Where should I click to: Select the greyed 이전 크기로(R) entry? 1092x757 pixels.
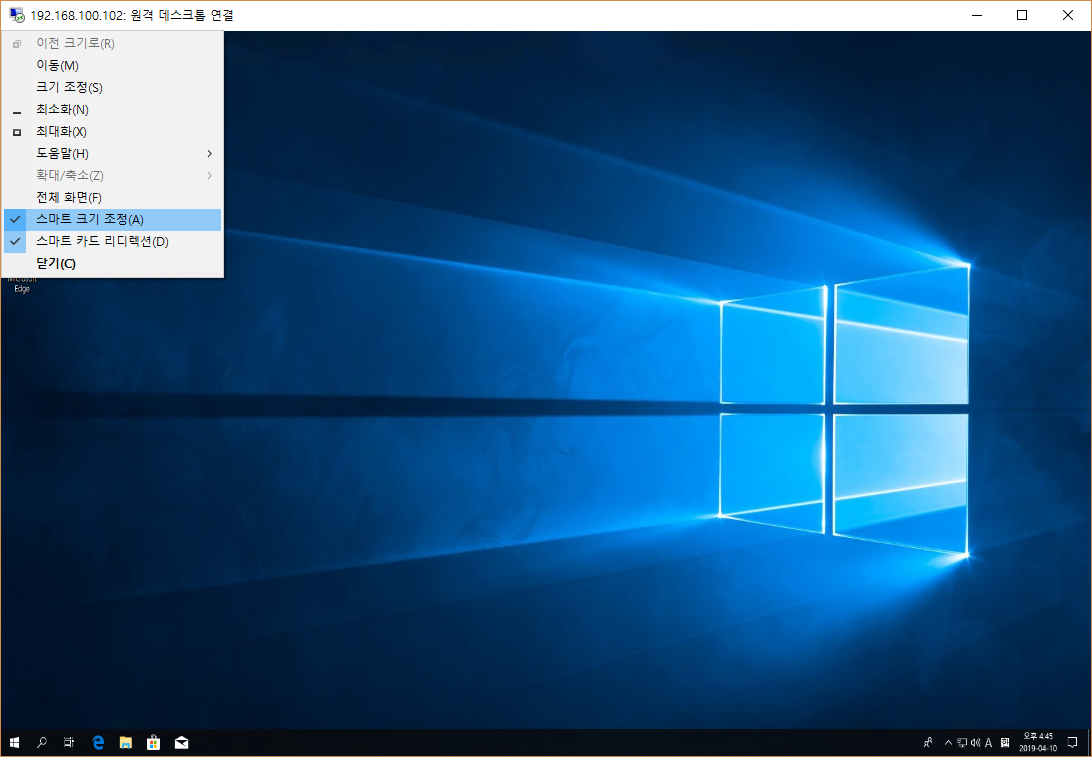tap(112, 43)
